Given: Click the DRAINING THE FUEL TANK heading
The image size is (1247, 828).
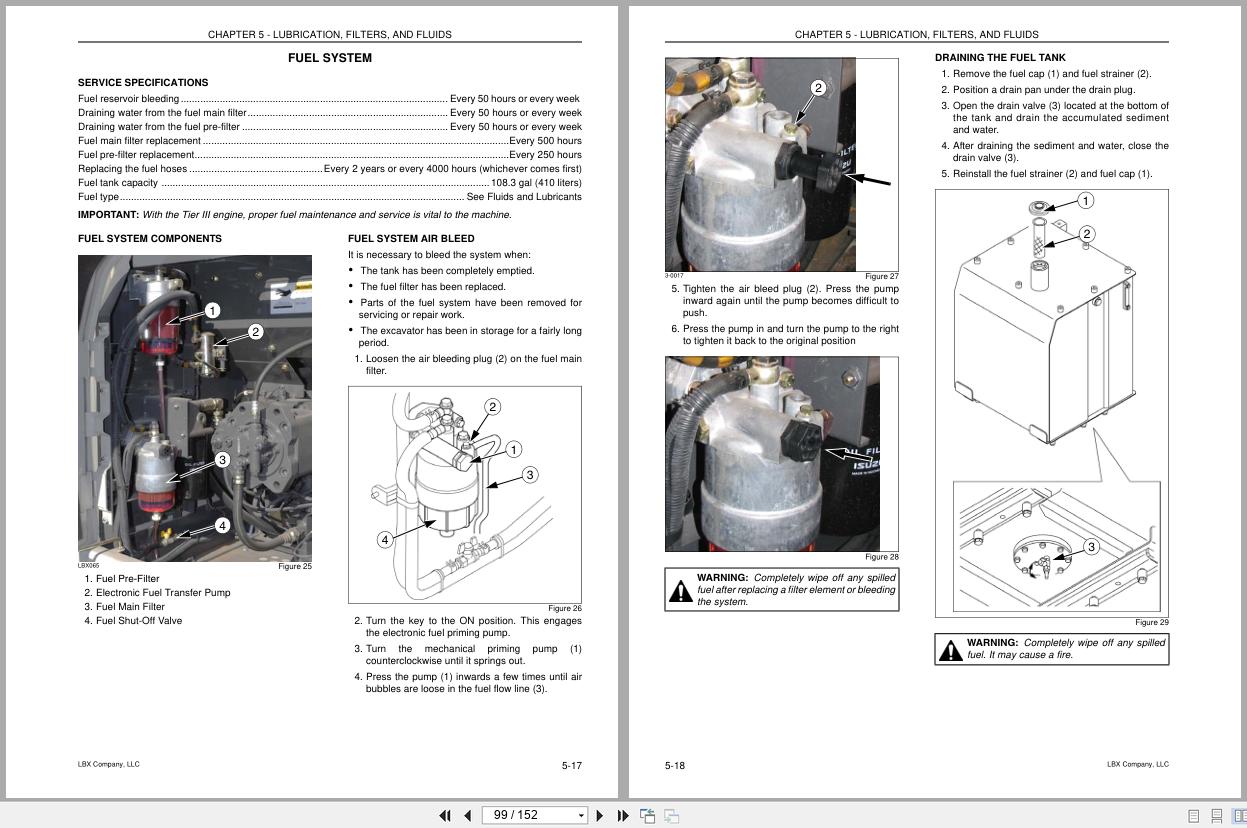Looking at the screenshot, I should click(1000, 58).
